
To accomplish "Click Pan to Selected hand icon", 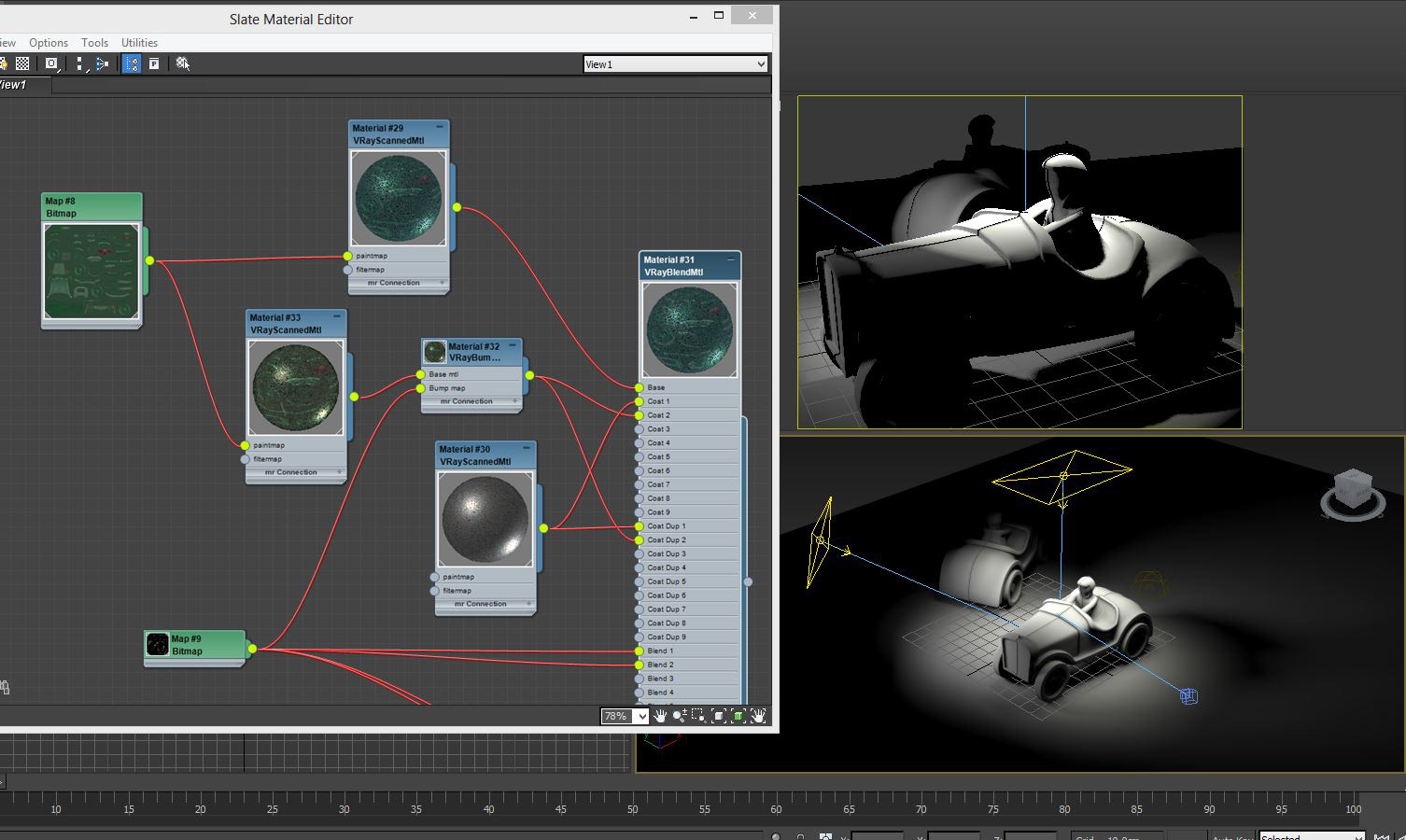I will [x=758, y=716].
